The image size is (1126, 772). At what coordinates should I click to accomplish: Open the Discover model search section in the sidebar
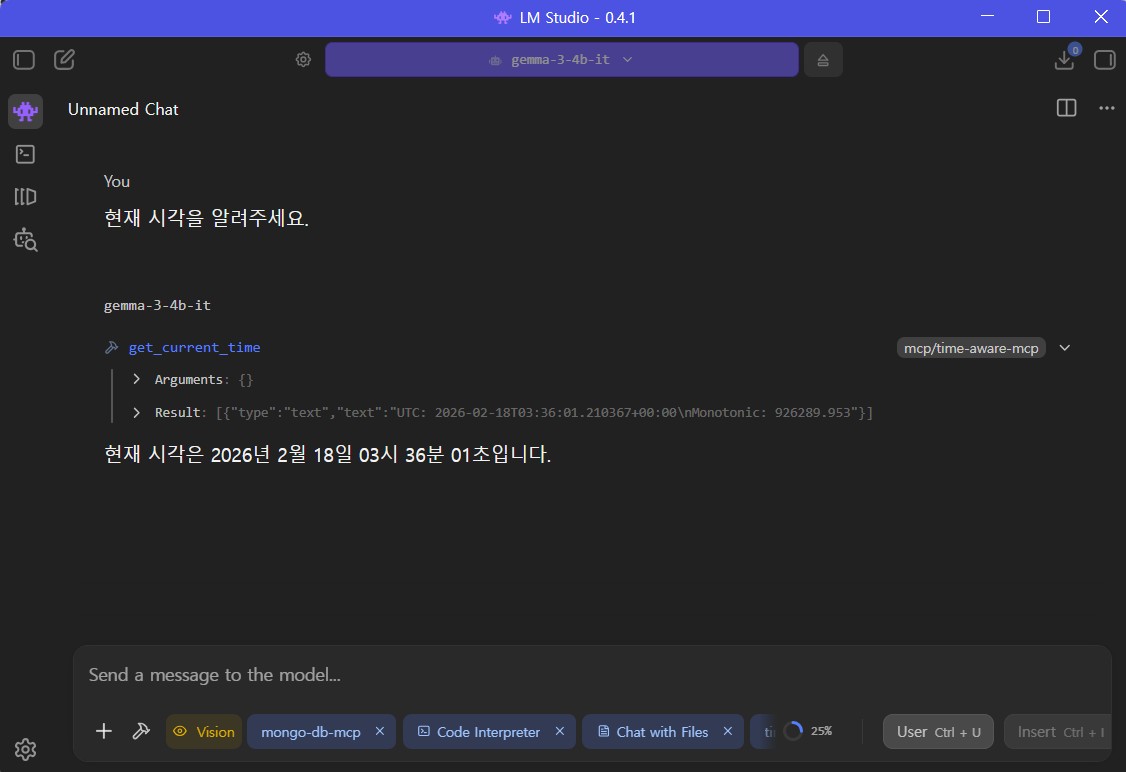coord(25,239)
